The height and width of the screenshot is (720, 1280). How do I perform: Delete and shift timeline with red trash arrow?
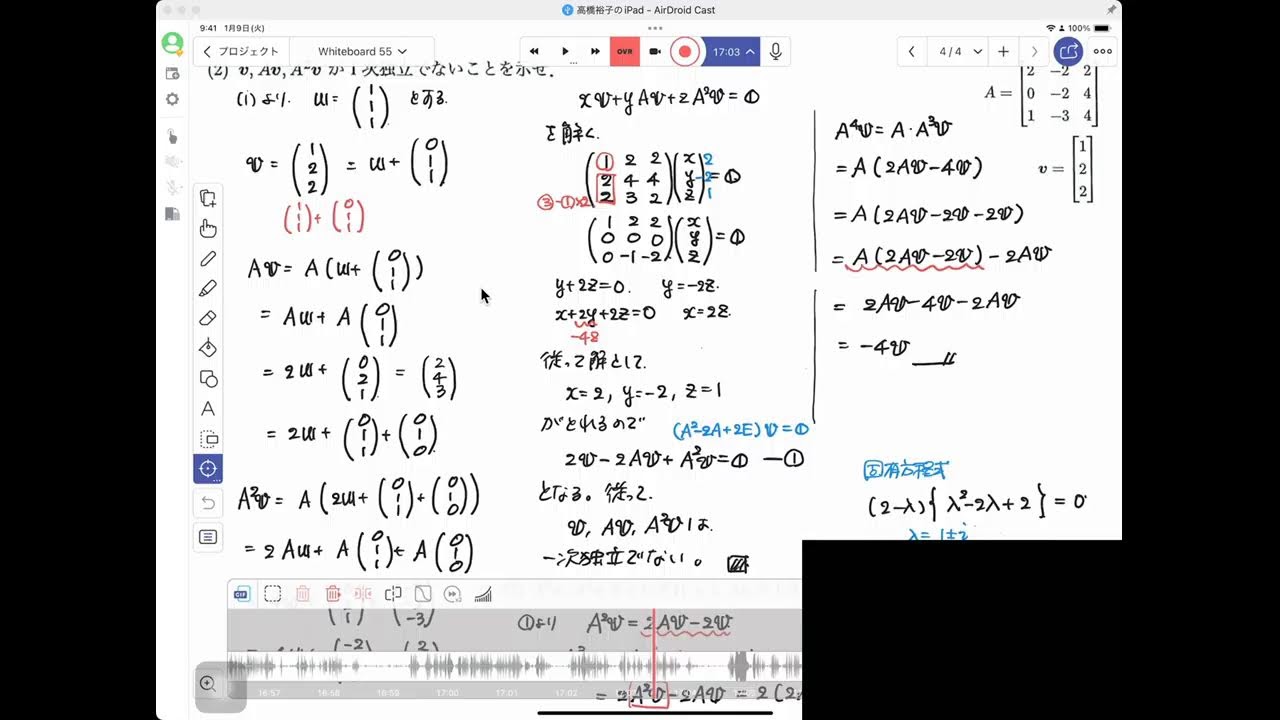click(333, 594)
